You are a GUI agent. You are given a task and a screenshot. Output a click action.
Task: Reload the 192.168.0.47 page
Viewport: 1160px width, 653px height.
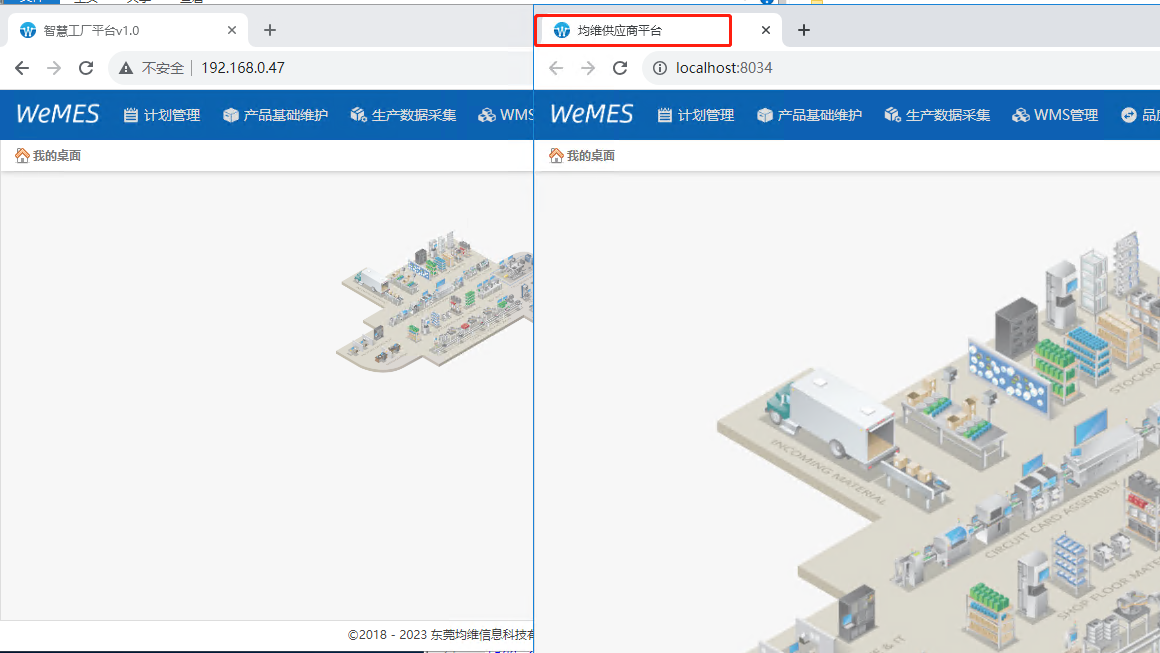[x=86, y=68]
